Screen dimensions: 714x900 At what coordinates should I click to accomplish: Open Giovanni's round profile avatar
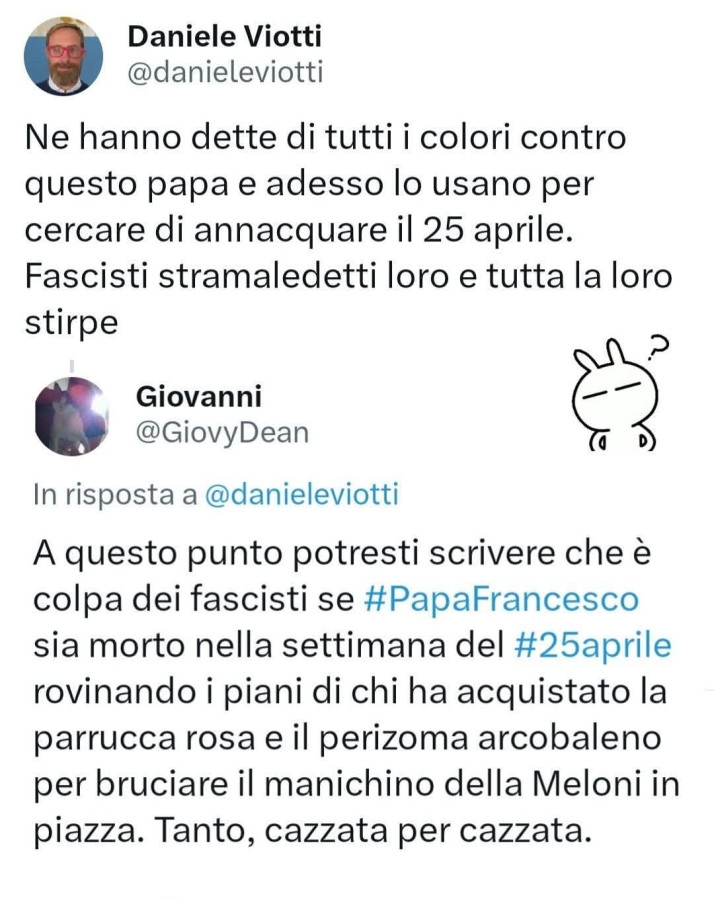pyautogui.click(x=72, y=416)
